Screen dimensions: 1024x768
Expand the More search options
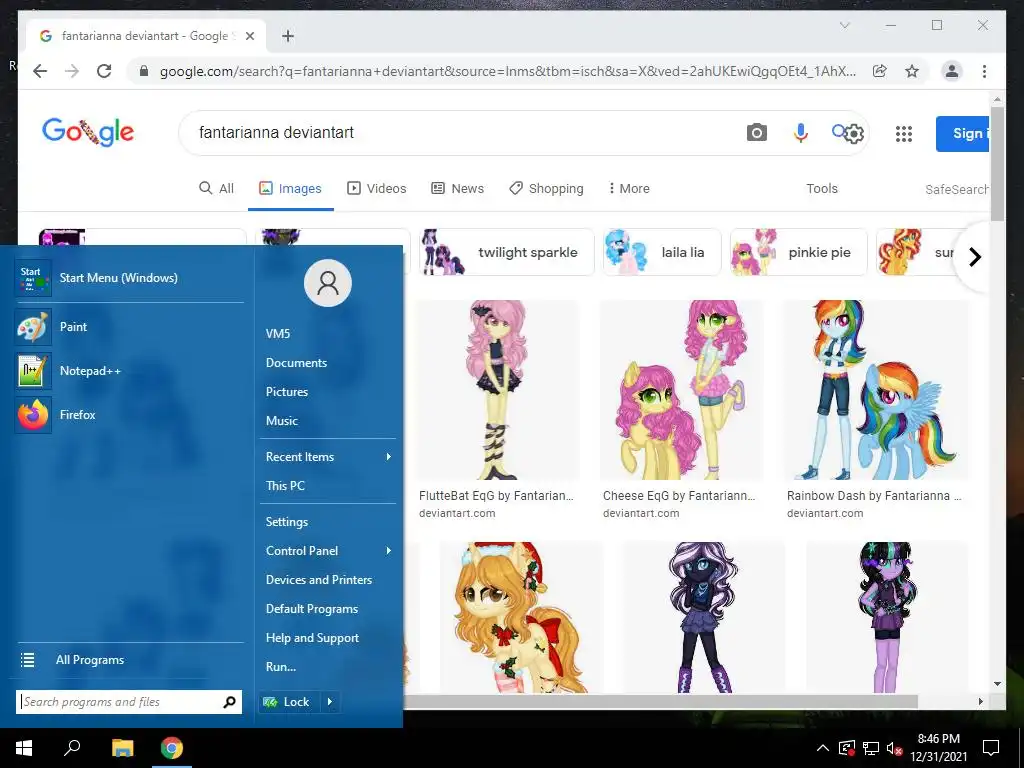pyautogui.click(x=629, y=188)
